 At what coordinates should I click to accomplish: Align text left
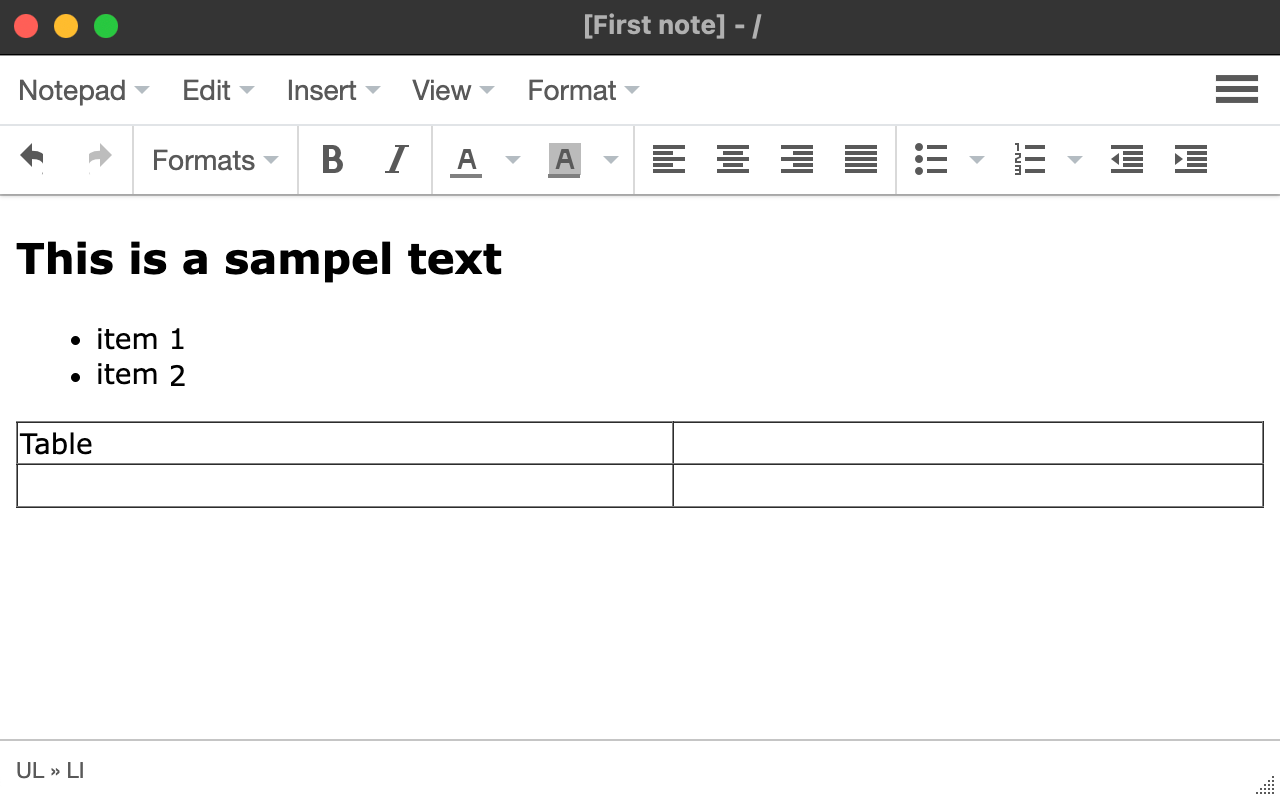coord(669,159)
